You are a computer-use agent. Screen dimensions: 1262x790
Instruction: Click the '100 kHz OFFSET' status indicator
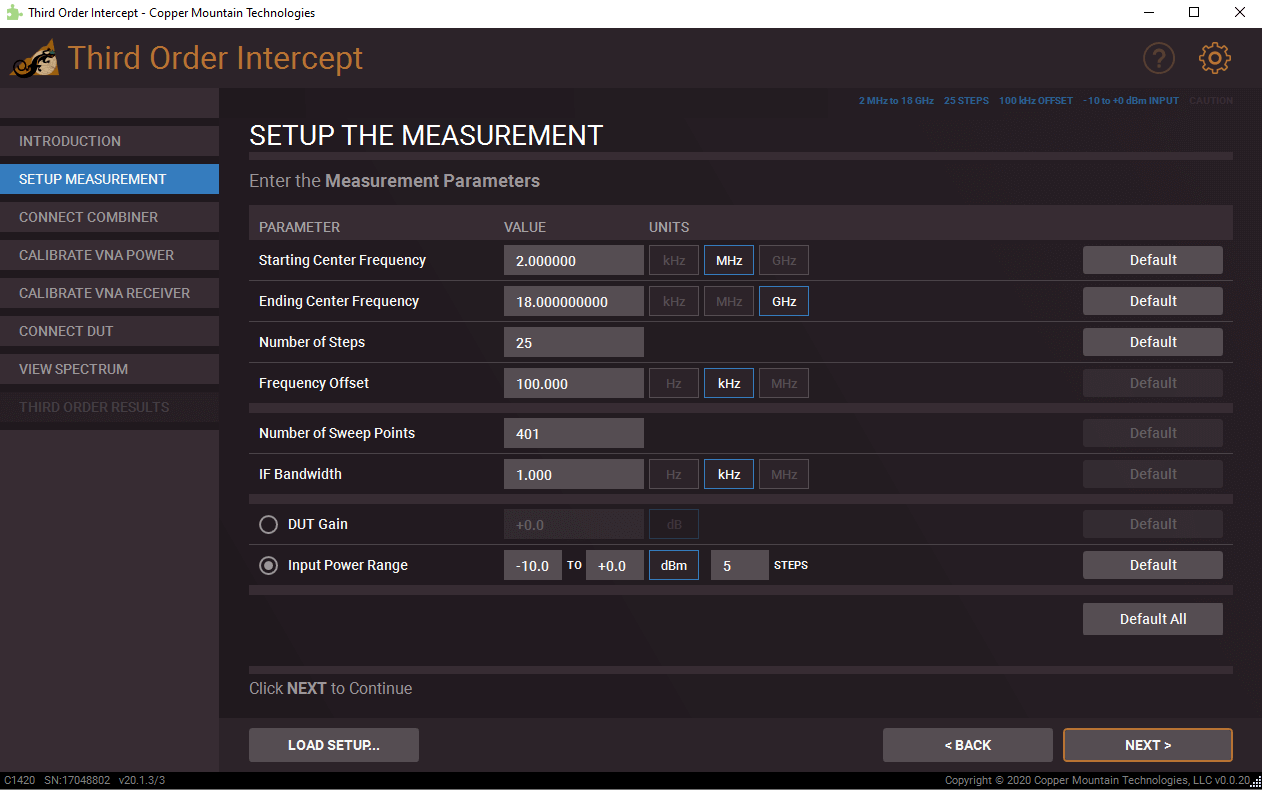(1036, 100)
